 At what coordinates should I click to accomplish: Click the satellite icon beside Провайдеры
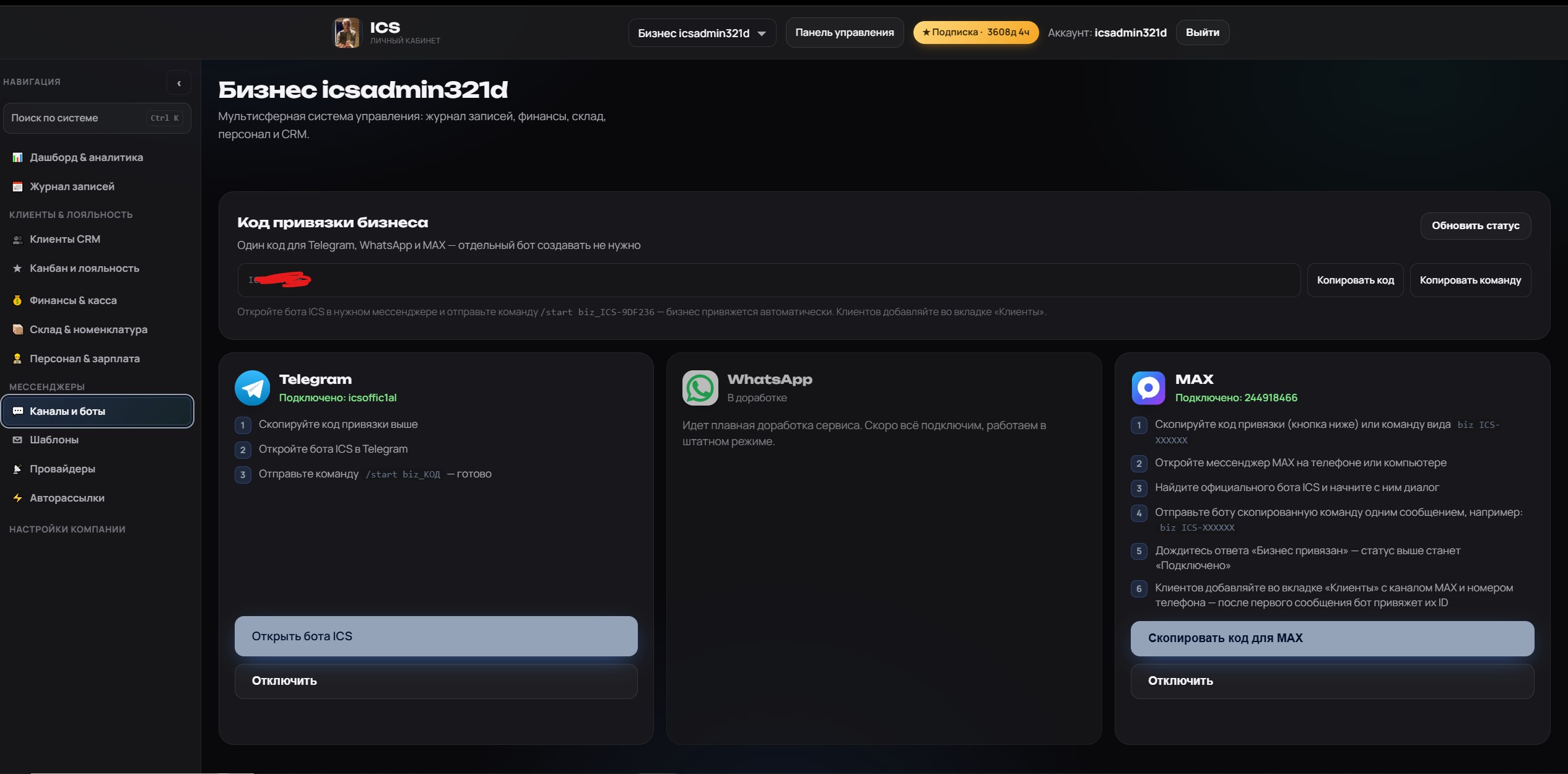coord(17,469)
